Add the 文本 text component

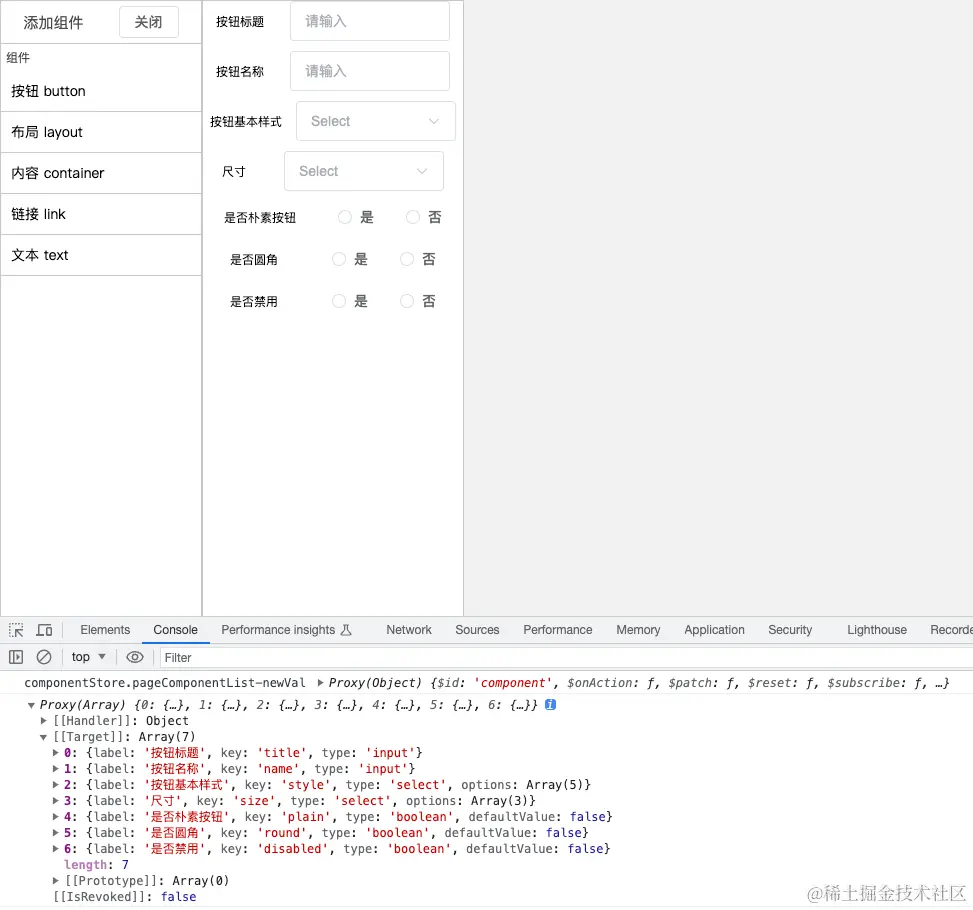tap(101, 255)
